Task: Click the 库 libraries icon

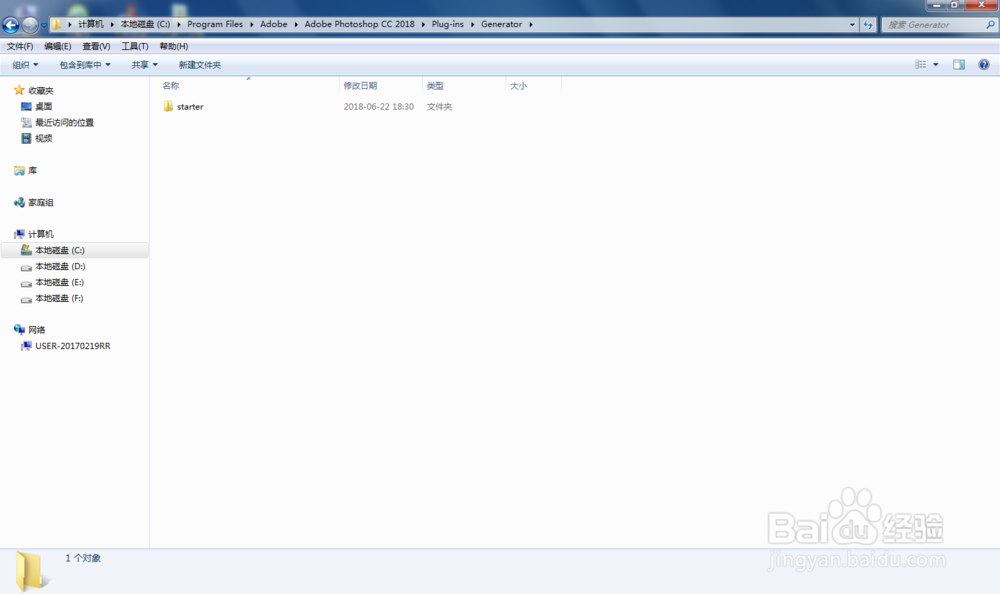Action: tap(19, 170)
